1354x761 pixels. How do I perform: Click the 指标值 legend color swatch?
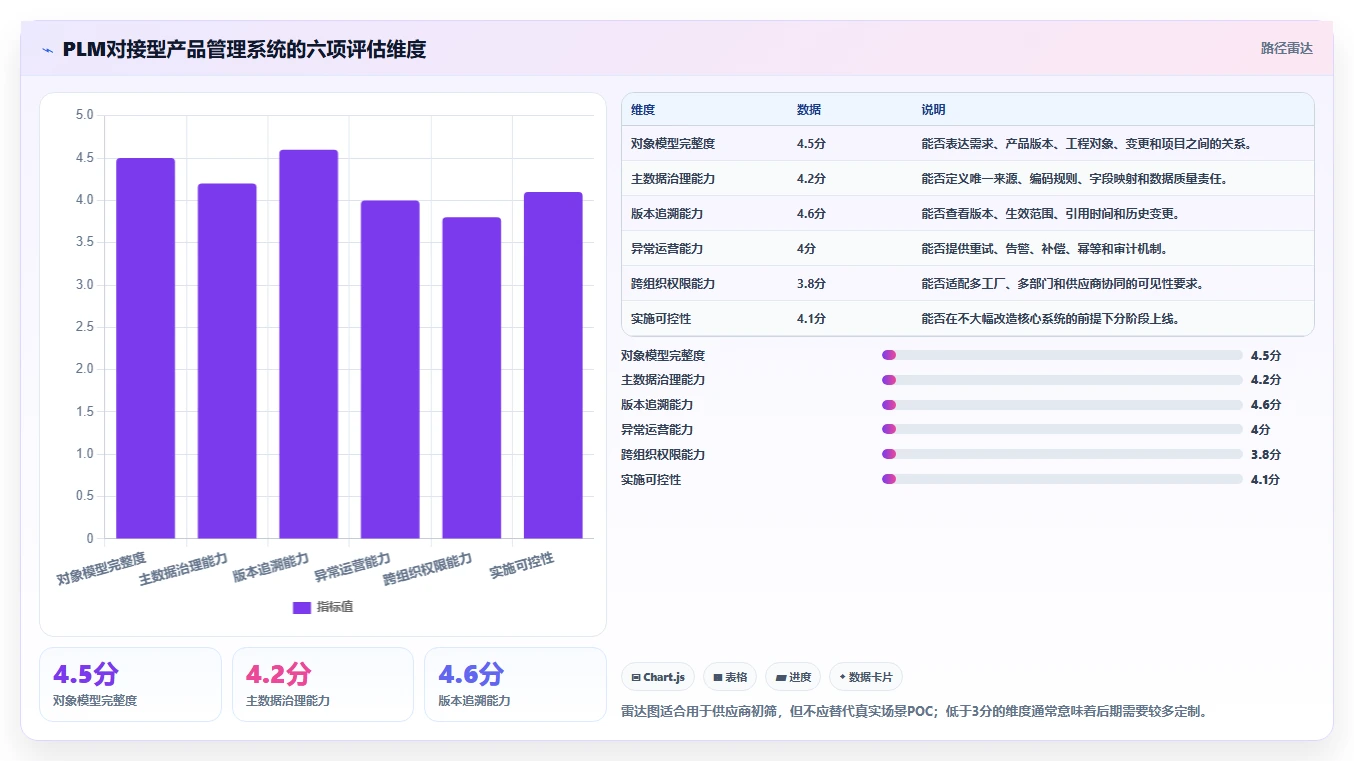(302, 607)
